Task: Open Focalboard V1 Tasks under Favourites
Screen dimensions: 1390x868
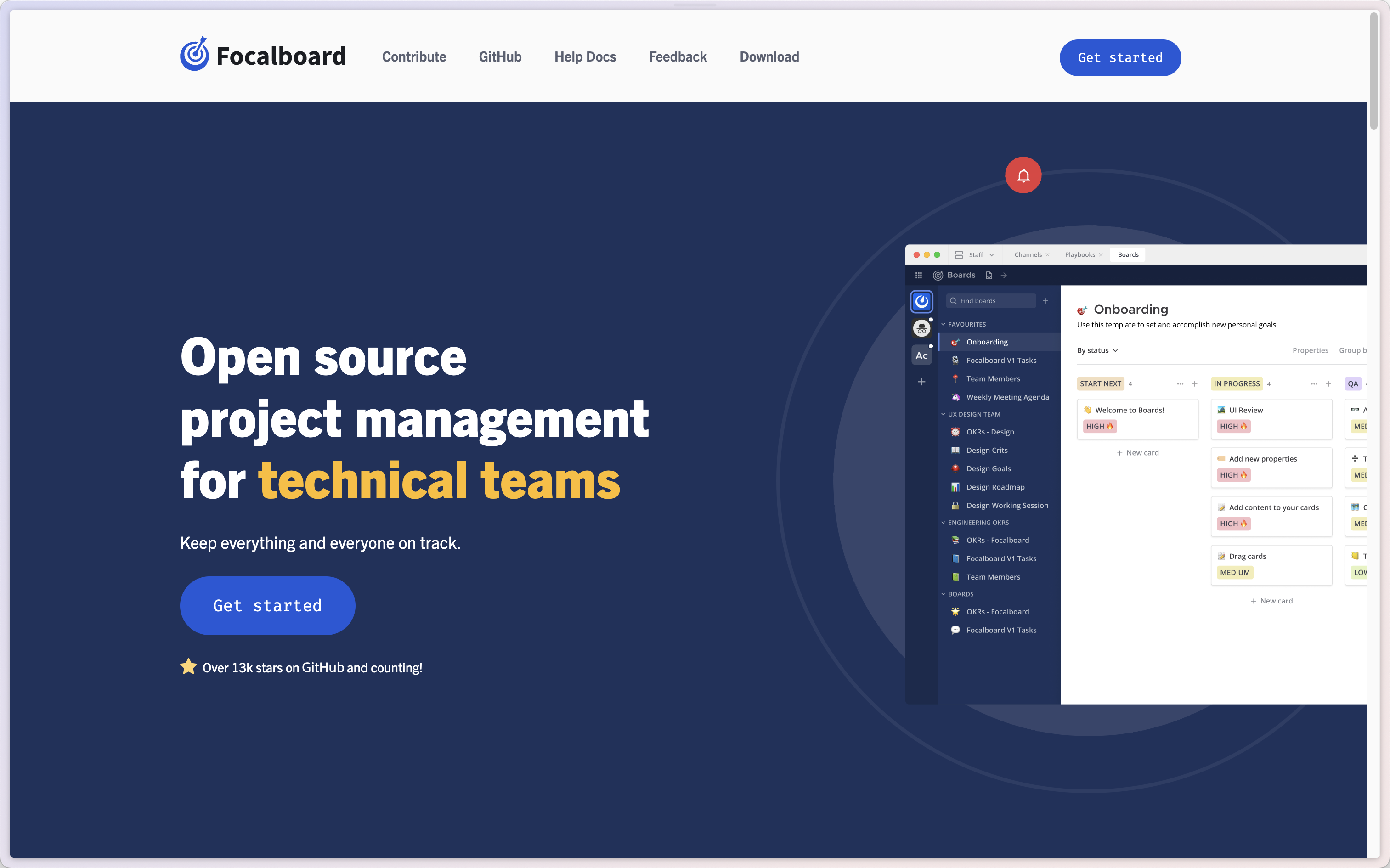Action: coord(999,360)
